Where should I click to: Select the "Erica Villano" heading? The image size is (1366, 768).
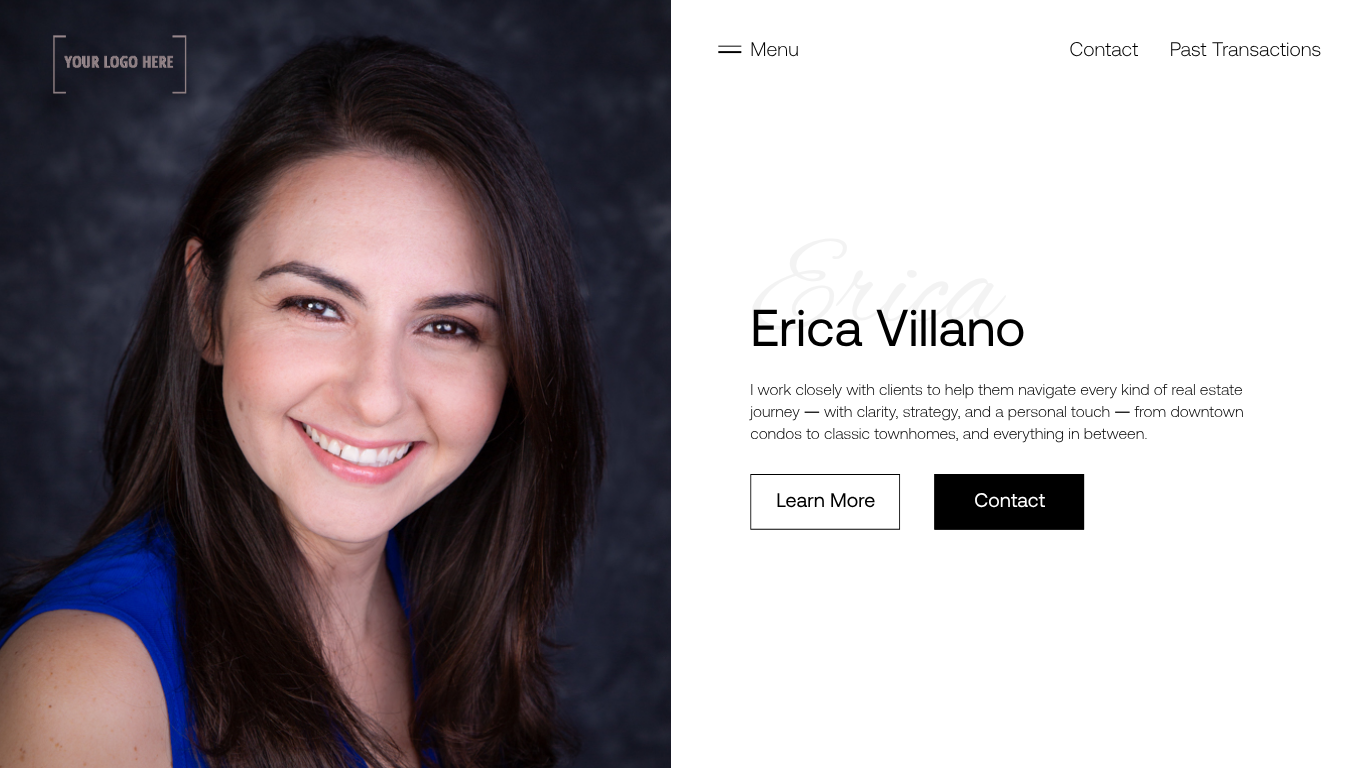pyautogui.click(x=887, y=329)
